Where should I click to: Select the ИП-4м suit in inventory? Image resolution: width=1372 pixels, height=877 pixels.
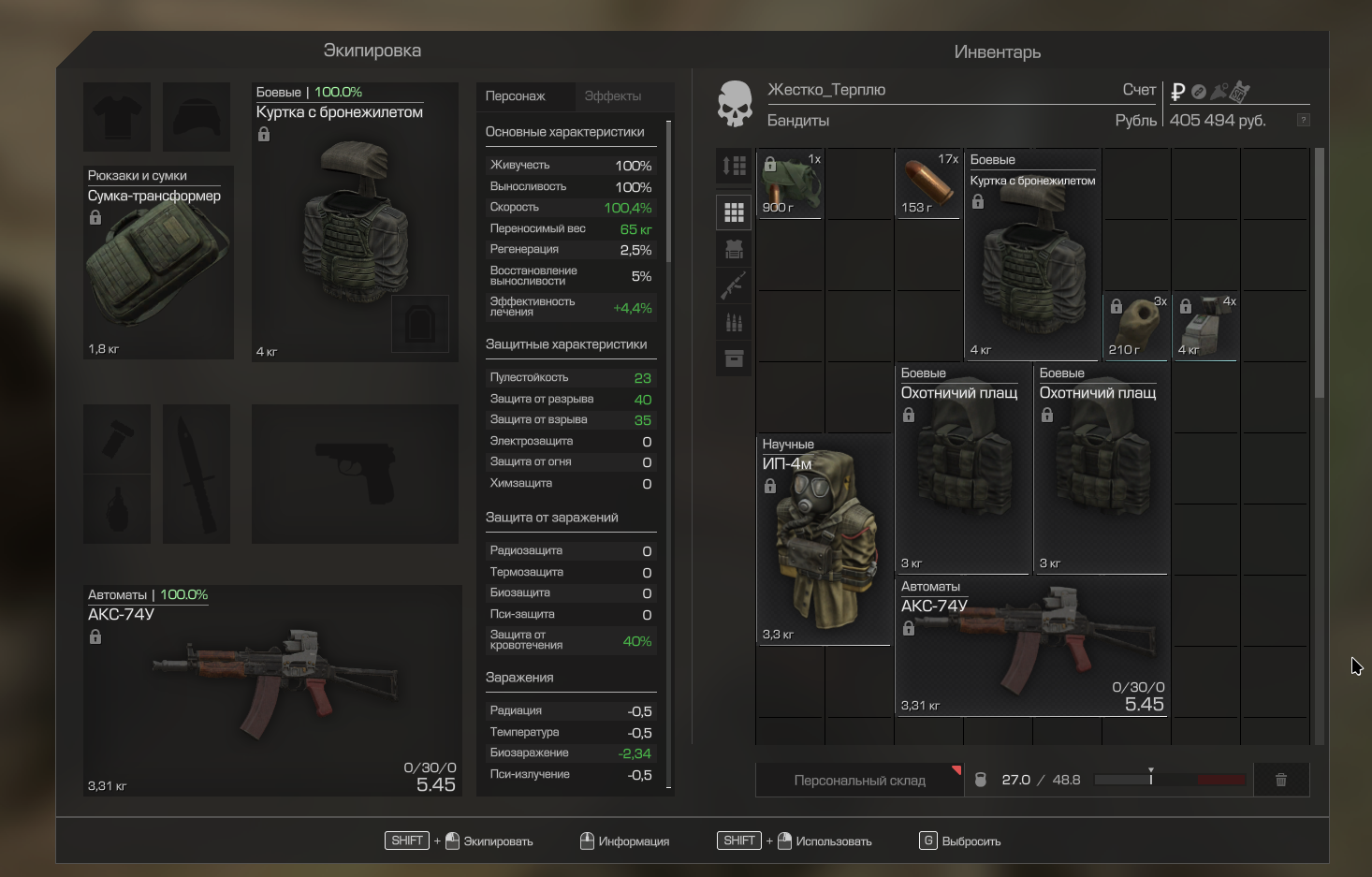[x=824, y=540]
